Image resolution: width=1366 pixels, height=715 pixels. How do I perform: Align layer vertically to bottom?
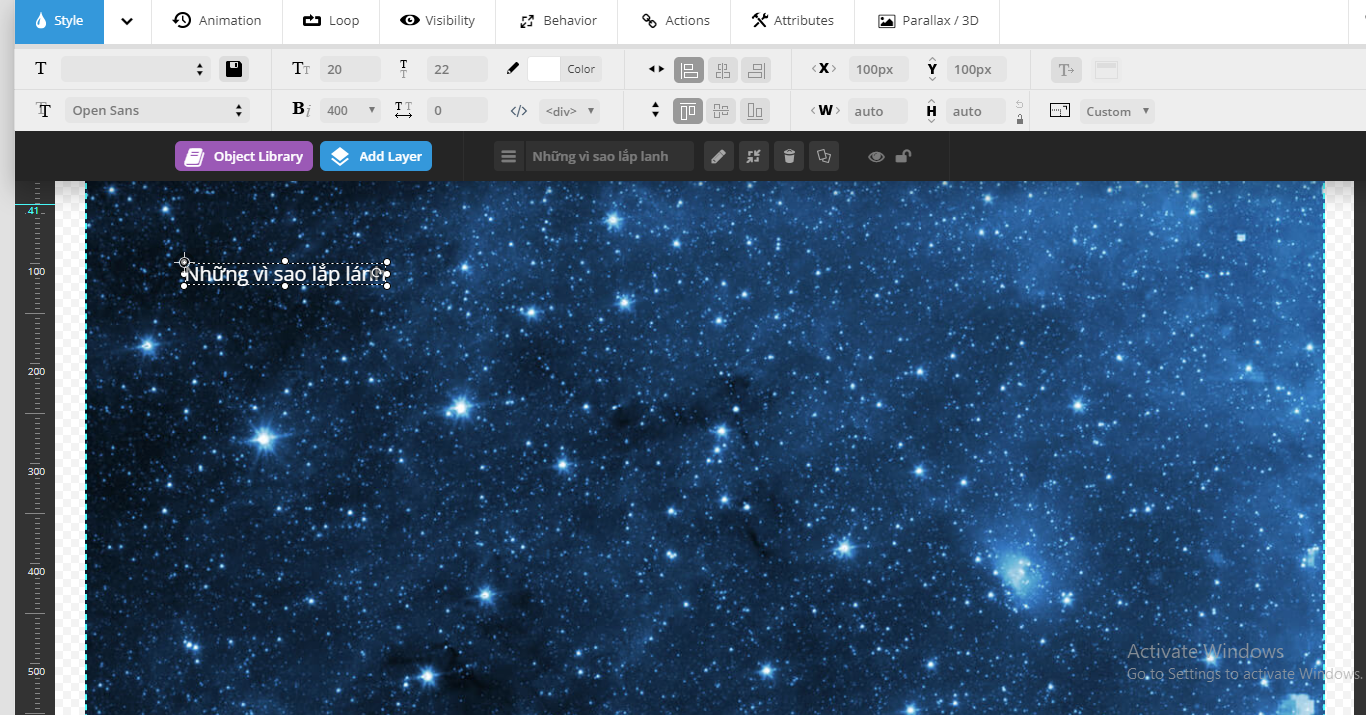756,111
